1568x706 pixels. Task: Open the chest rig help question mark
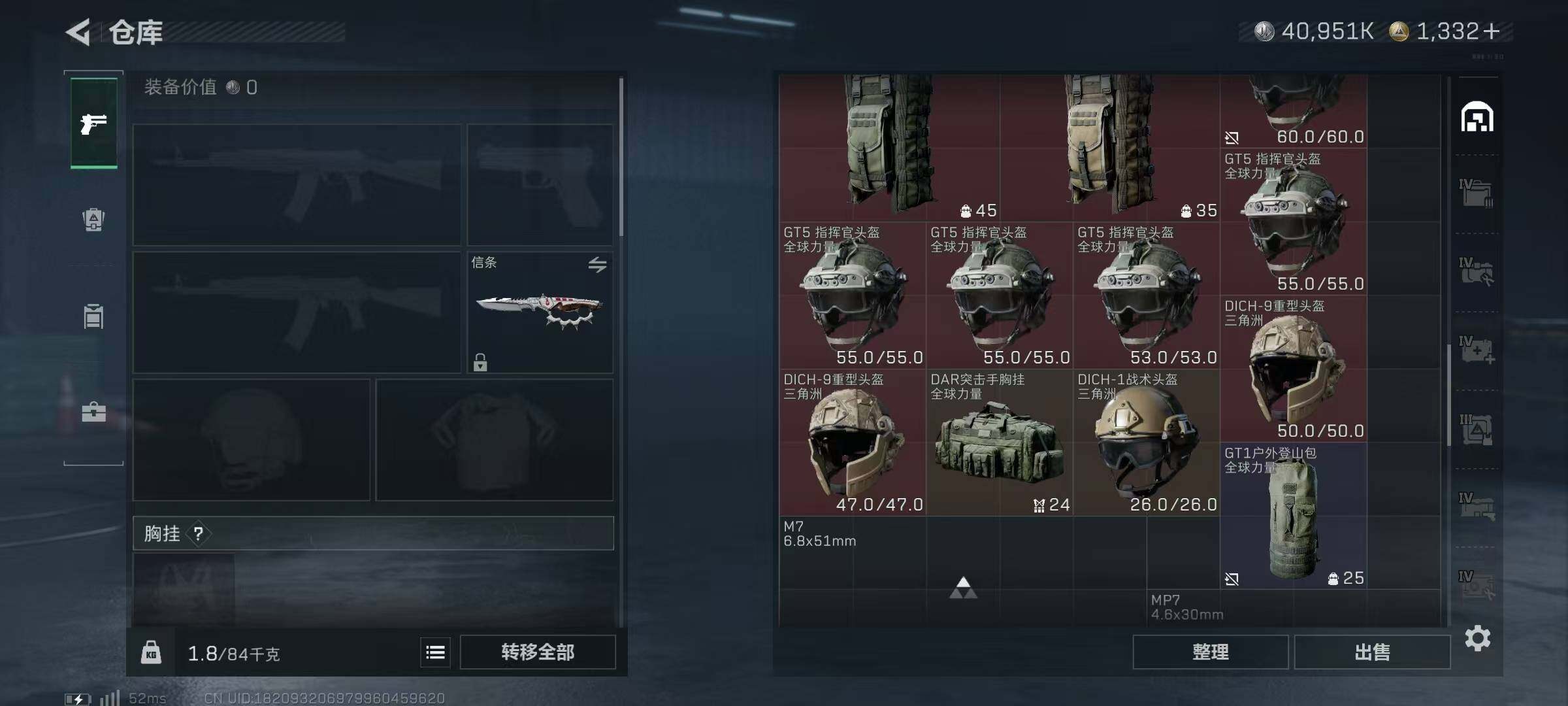199,534
